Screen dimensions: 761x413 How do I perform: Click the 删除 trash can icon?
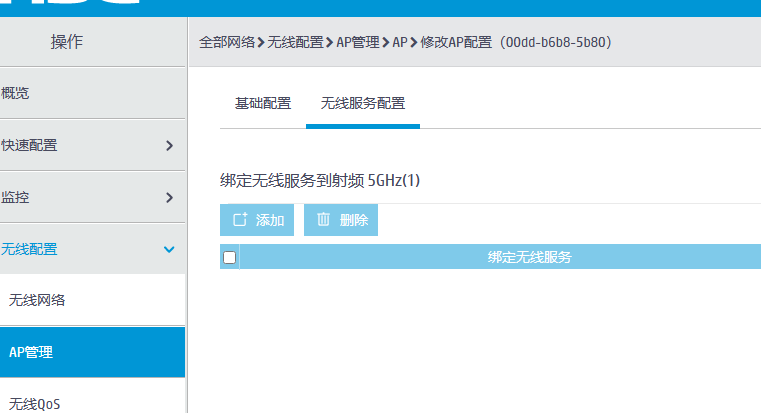pyautogui.click(x=323, y=219)
